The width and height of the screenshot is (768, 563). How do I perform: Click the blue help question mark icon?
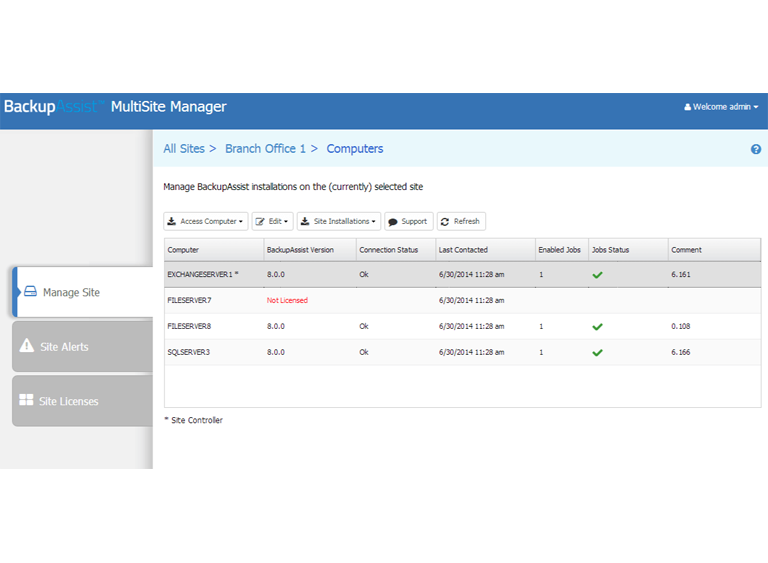[x=756, y=149]
